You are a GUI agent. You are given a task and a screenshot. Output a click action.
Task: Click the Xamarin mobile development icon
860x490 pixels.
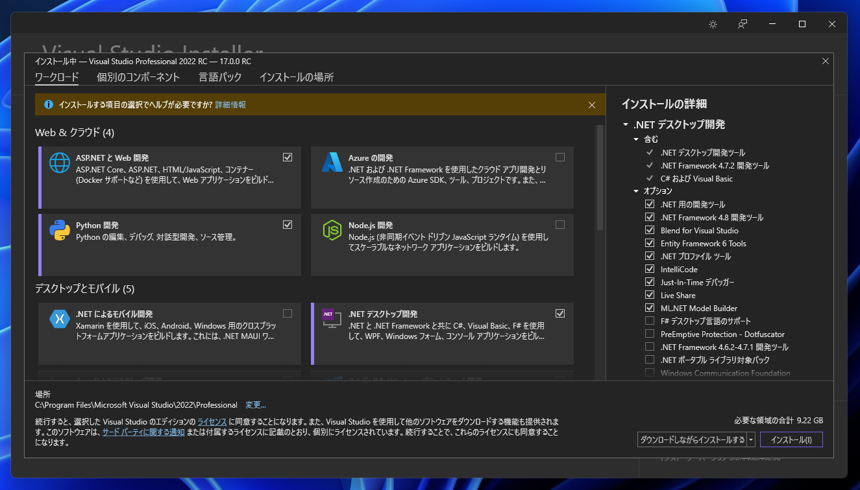pos(60,319)
